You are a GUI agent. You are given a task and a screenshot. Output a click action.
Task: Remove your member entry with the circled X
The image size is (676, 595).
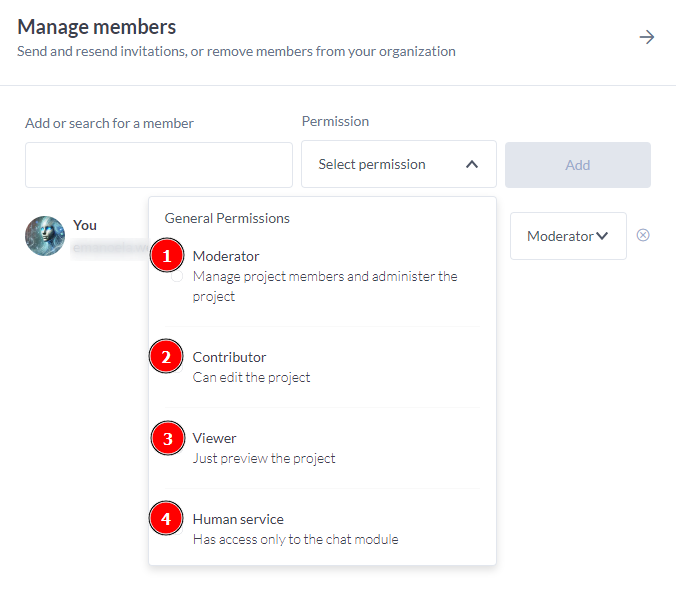[643, 235]
